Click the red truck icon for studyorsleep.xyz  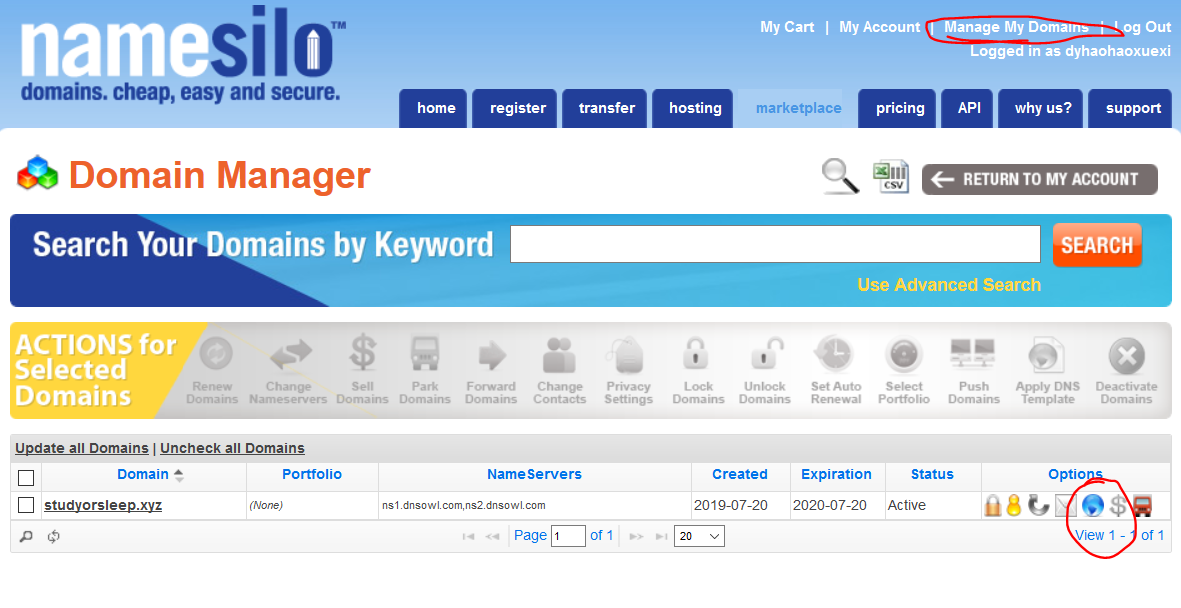pyautogui.click(x=1143, y=506)
